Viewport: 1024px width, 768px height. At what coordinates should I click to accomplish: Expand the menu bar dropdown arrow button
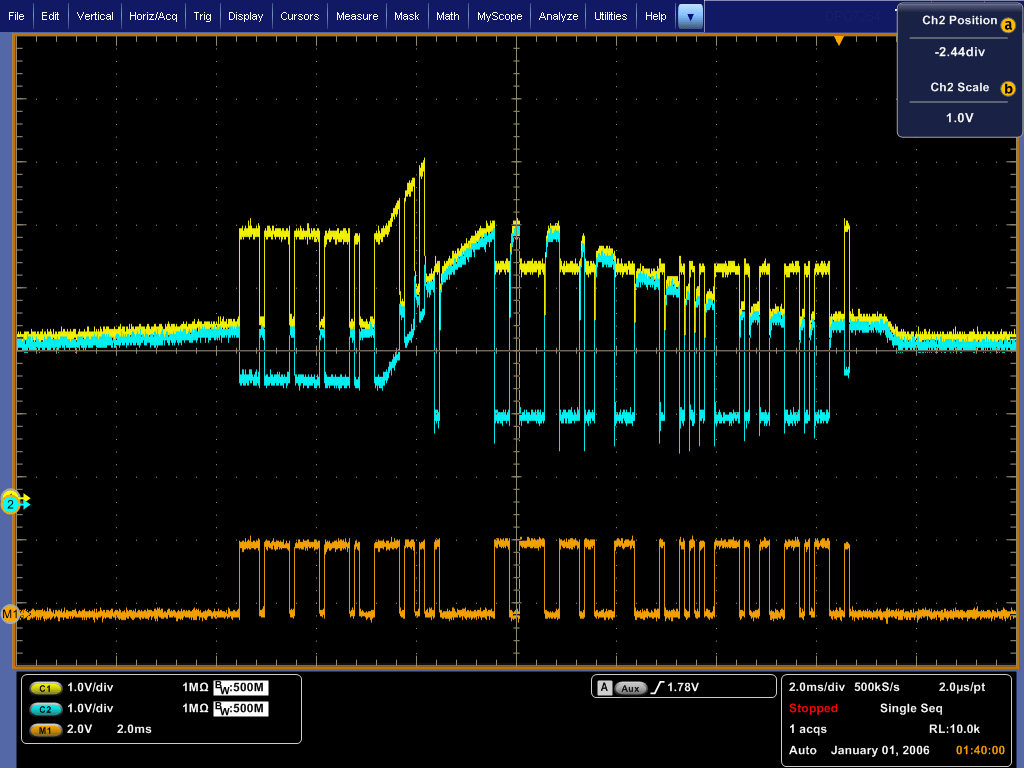(x=690, y=16)
